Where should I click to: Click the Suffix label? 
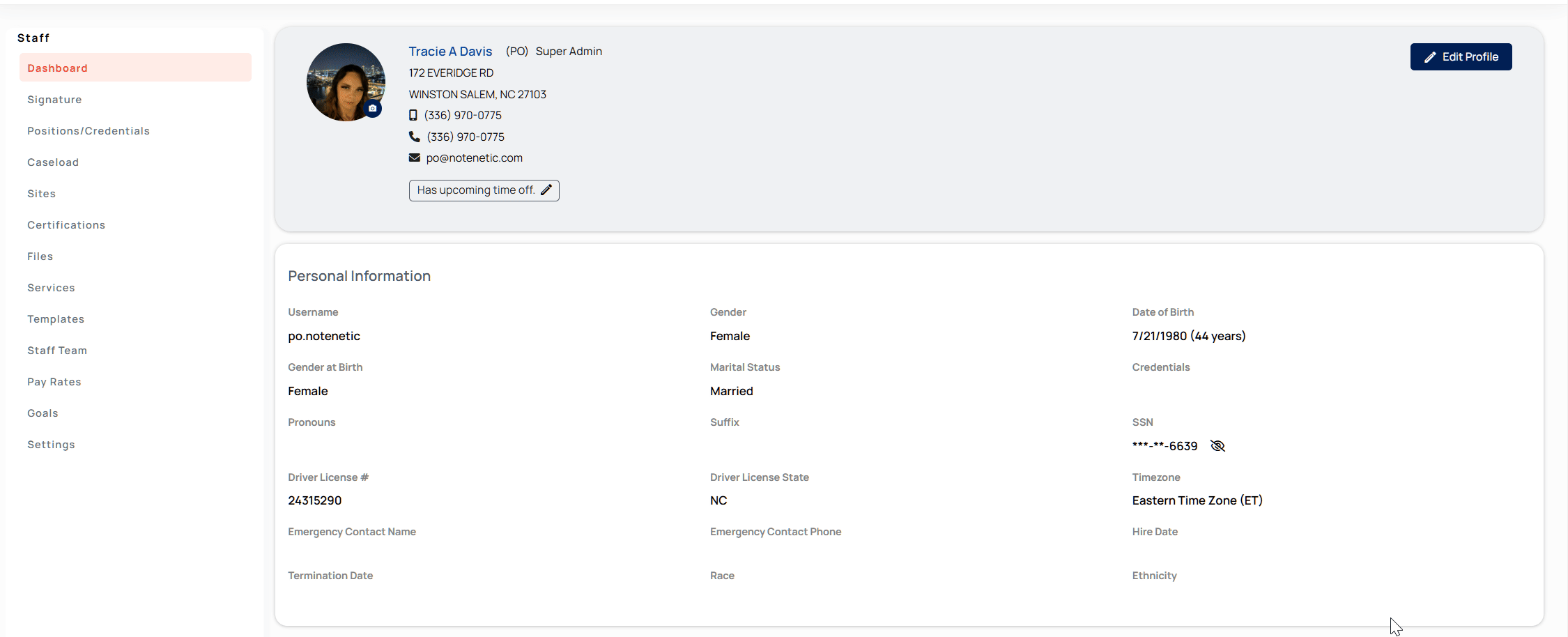pos(725,422)
